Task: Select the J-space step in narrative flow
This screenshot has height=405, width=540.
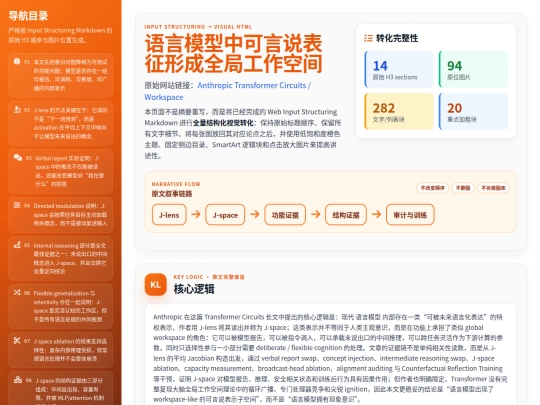Action: coord(225,215)
